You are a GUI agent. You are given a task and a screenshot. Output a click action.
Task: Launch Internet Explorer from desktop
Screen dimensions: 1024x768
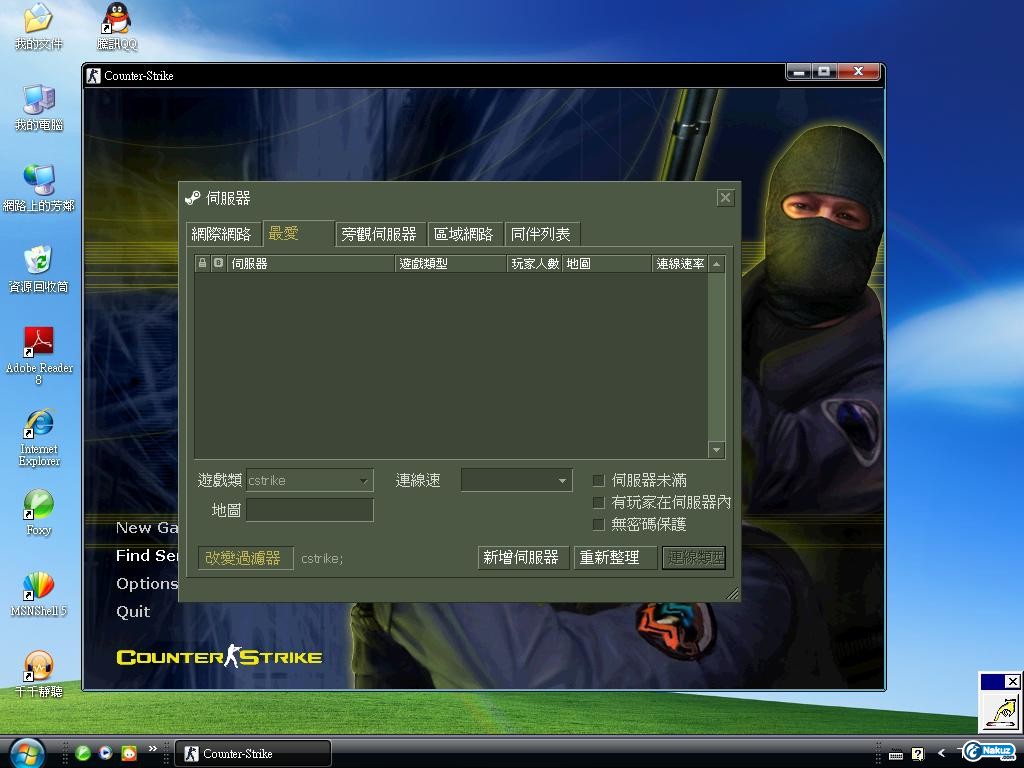tap(38, 425)
